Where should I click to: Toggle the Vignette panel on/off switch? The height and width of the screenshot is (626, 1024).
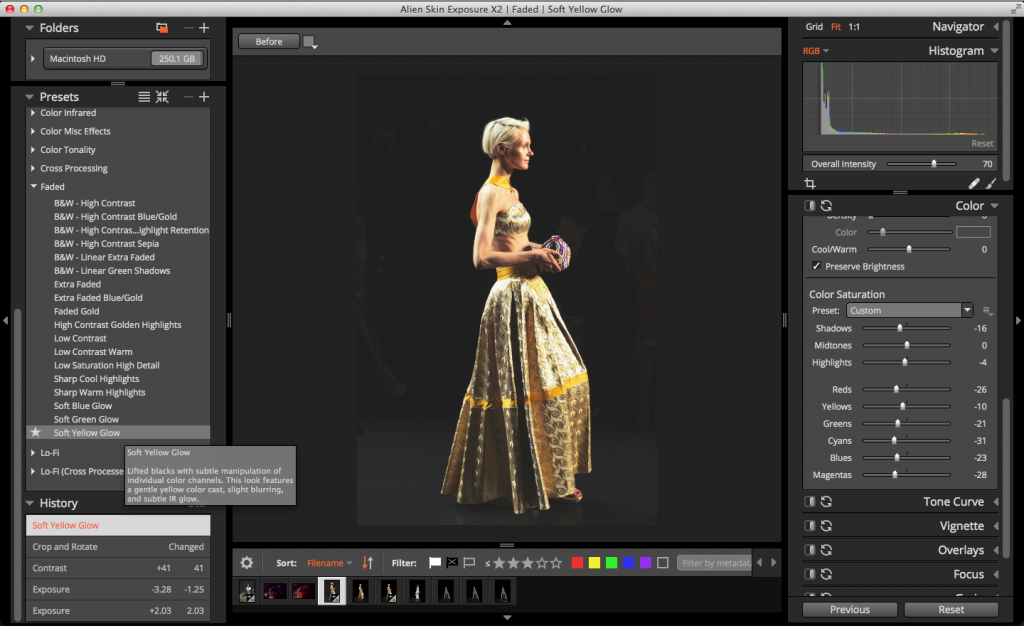(x=810, y=526)
